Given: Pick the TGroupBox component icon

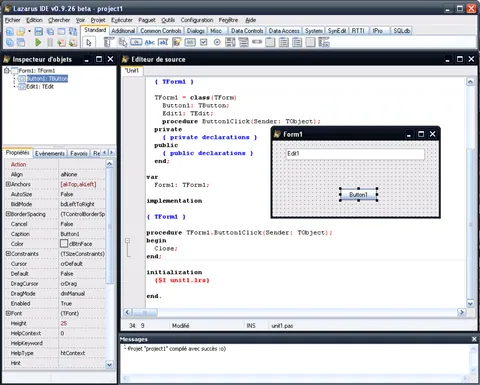Looking at the screenshot, I should click(270, 42).
